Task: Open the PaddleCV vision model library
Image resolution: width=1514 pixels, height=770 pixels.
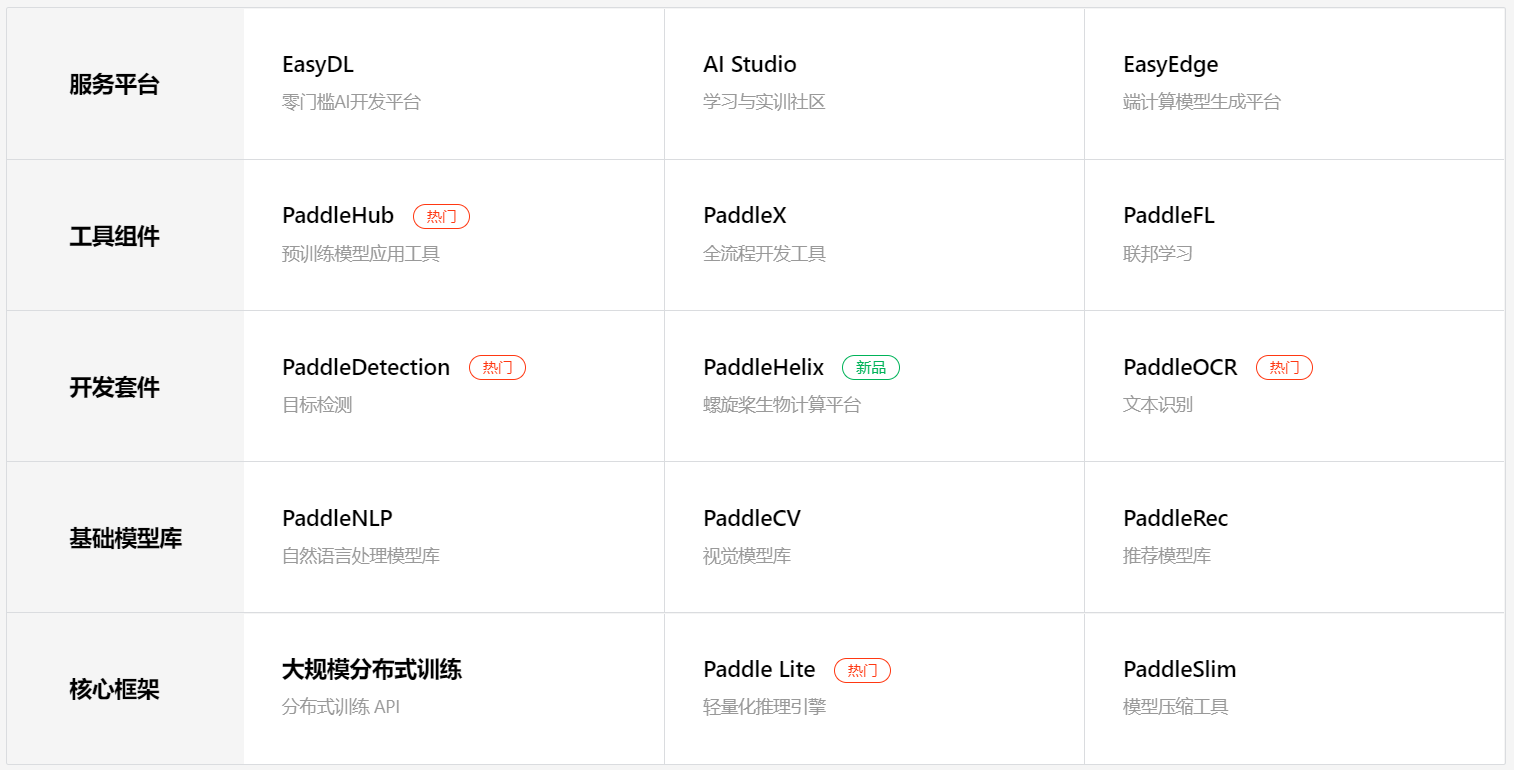Action: [751, 519]
